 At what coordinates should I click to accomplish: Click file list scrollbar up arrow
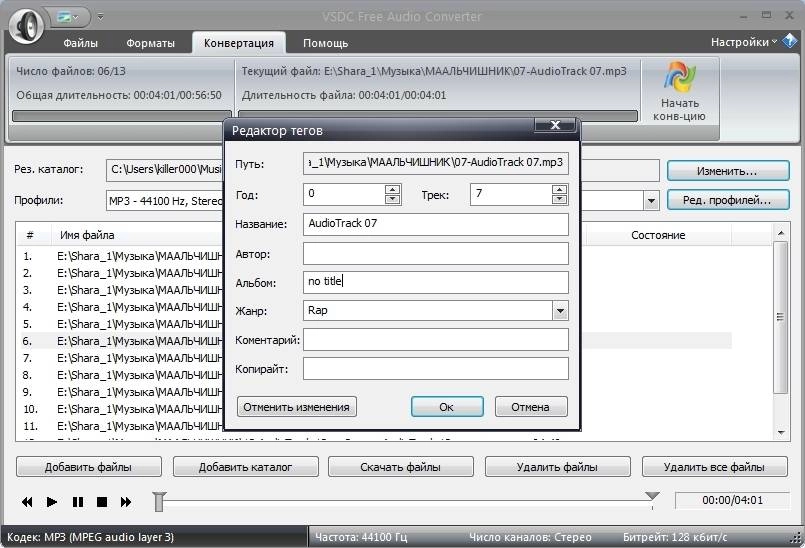coord(780,233)
